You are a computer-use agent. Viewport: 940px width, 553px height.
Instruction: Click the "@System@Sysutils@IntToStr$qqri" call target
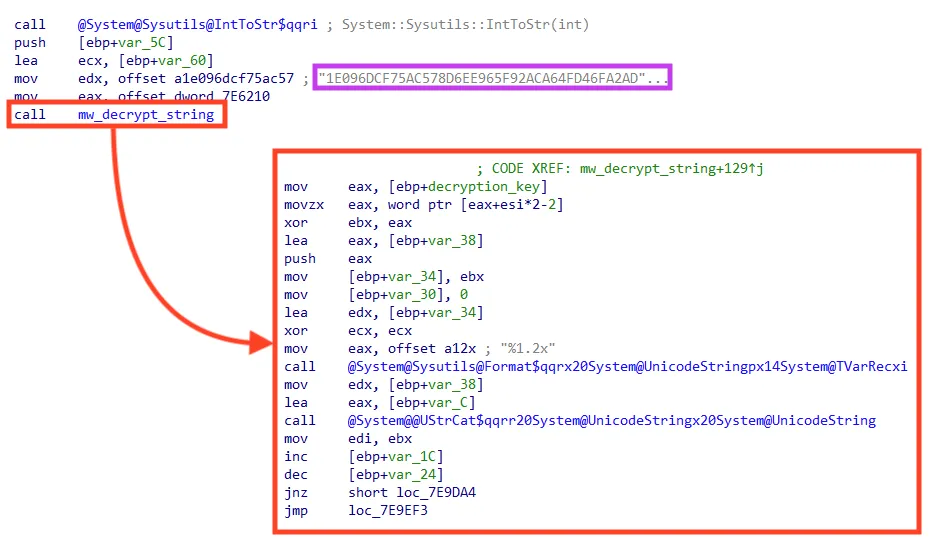(x=198, y=25)
